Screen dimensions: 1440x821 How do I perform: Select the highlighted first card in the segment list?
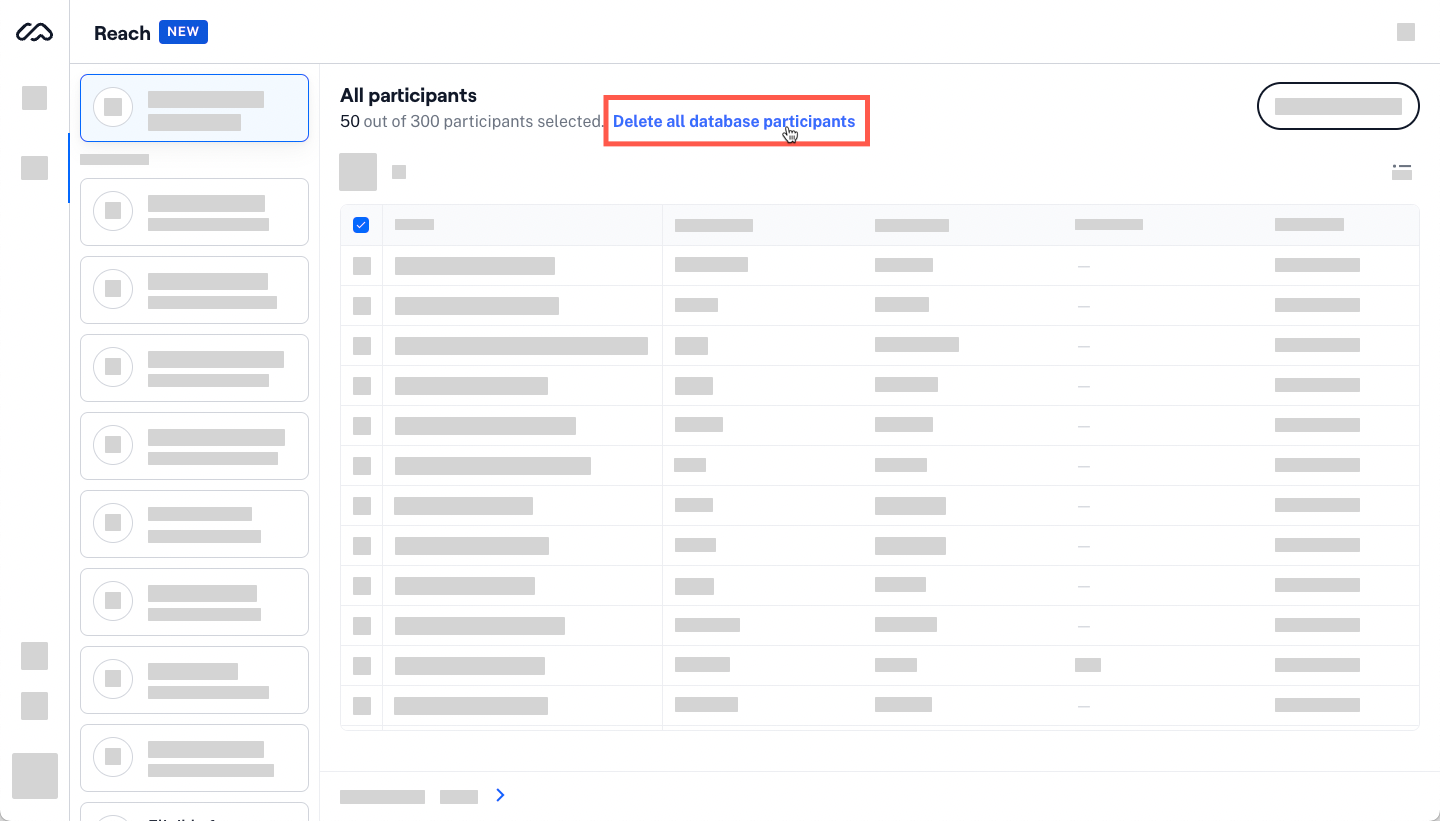(194, 108)
